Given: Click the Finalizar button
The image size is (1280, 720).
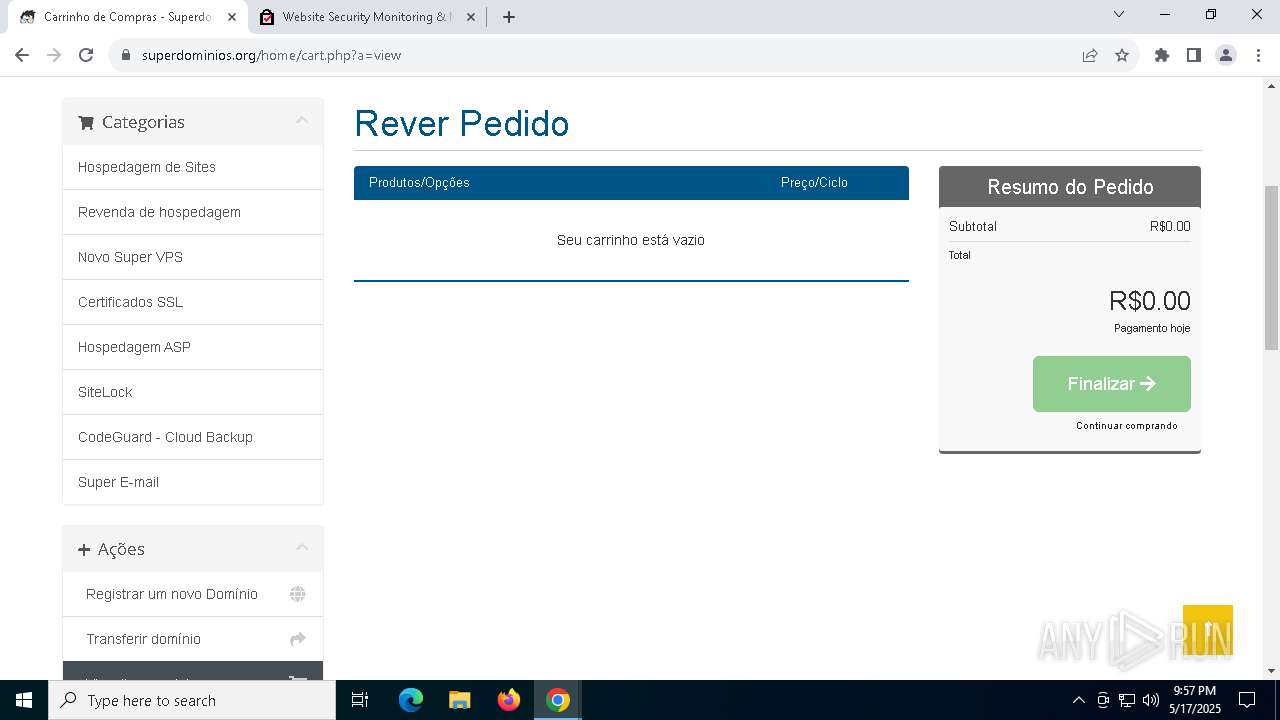Looking at the screenshot, I should pos(1112,384).
